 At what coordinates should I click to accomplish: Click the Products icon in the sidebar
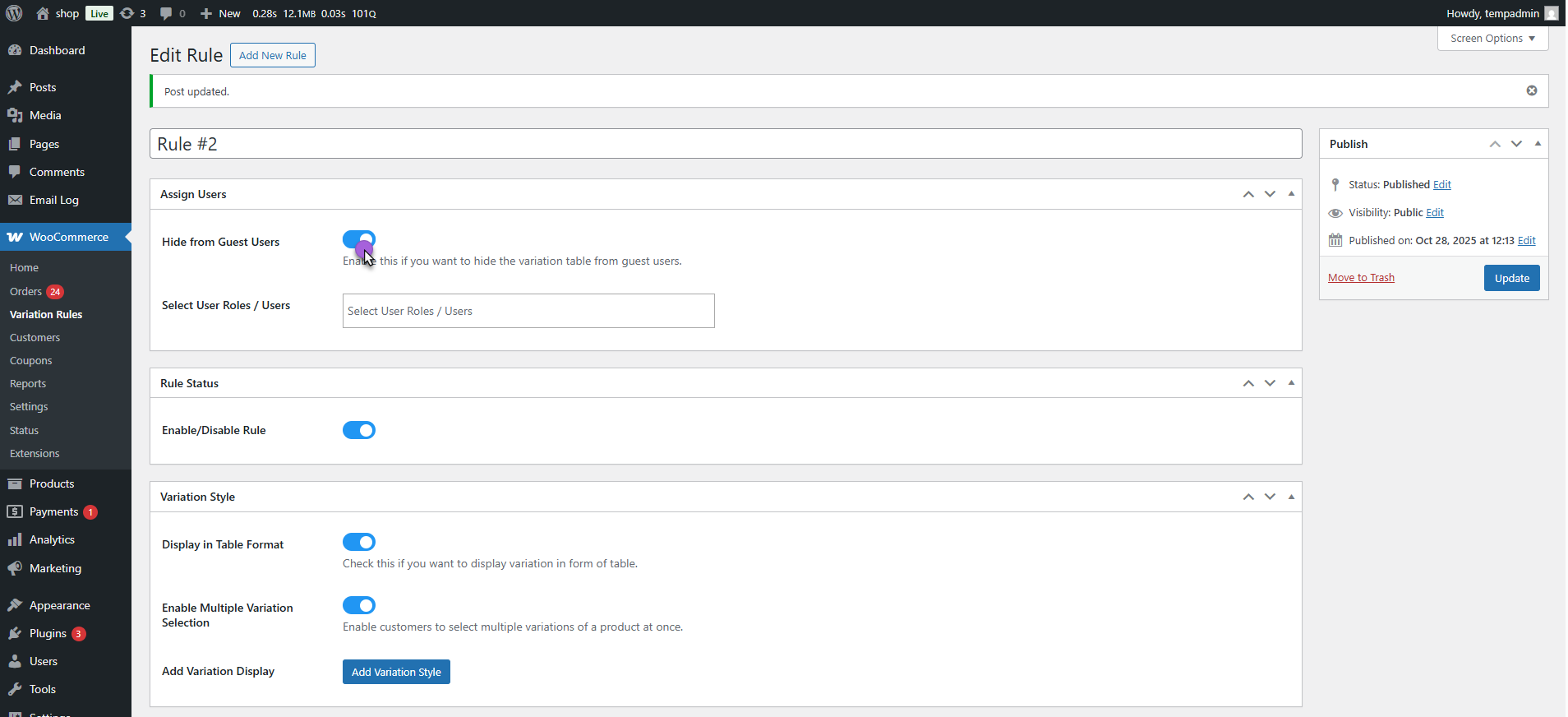tap(15, 483)
